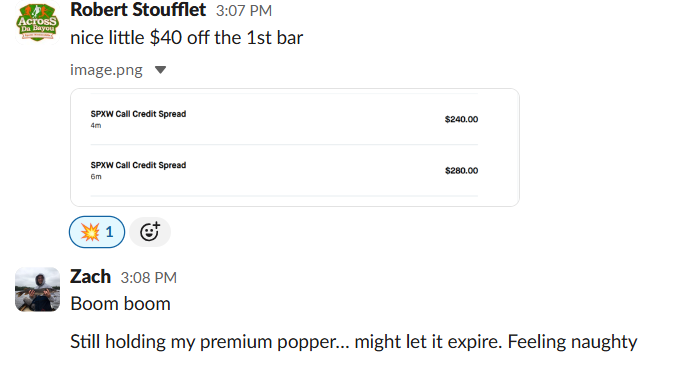Collapse the image.png attachment arrow
This screenshot has width=699, height=366.
(160, 70)
